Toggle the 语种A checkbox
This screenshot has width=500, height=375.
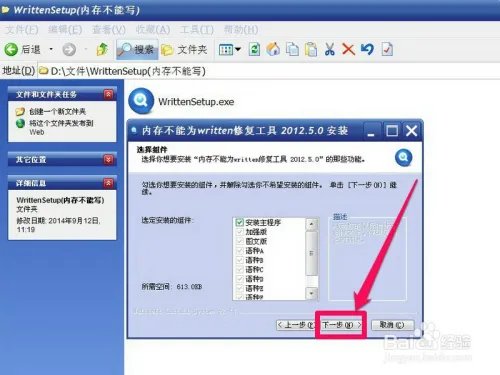(239, 250)
